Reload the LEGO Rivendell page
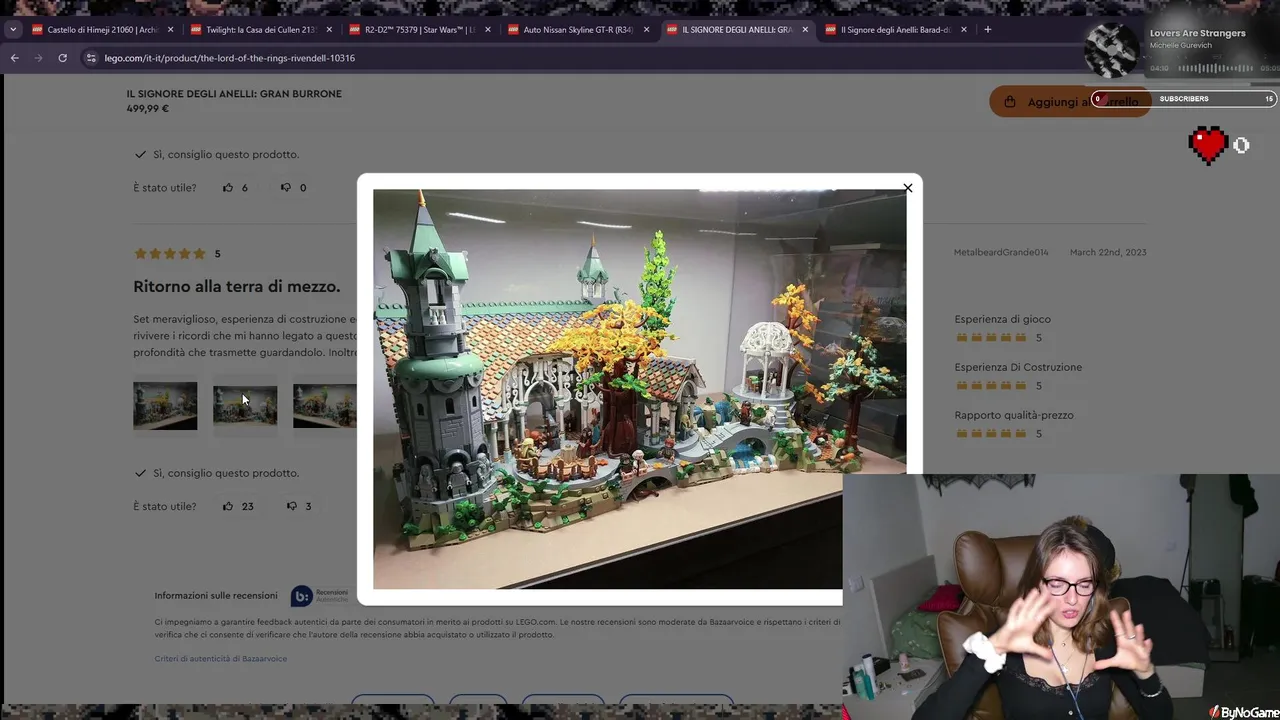 [x=62, y=58]
